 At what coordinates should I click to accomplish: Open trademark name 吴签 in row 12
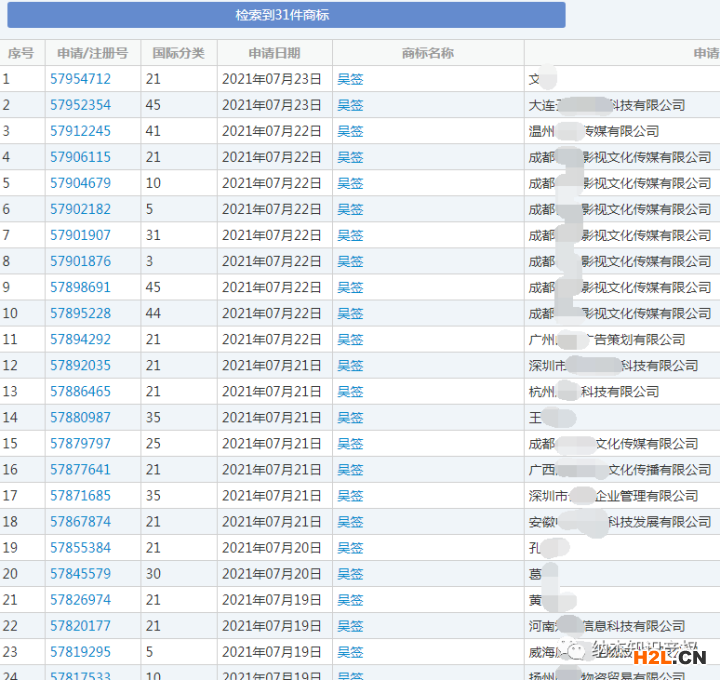click(350, 366)
